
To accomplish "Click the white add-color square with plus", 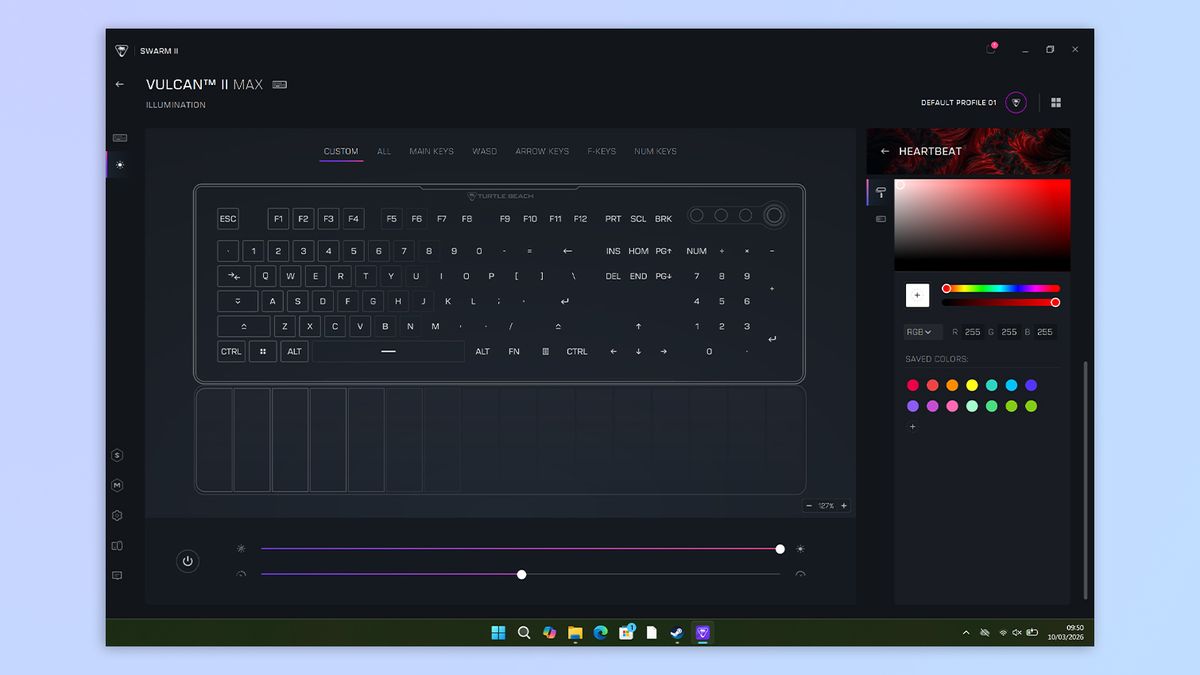I will 917,295.
